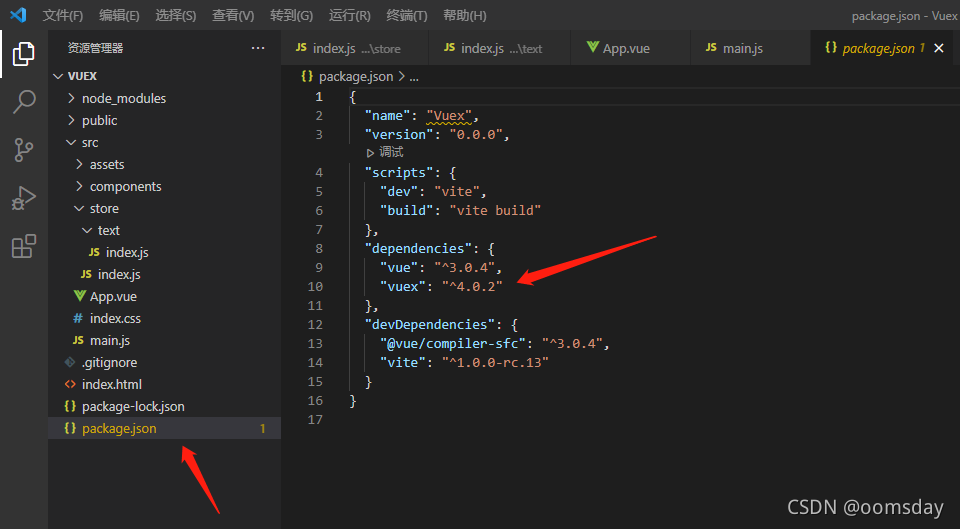Image resolution: width=960 pixels, height=529 pixels.
Task: Collapse the text folder
Action: pyautogui.click(x=164, y=230)
